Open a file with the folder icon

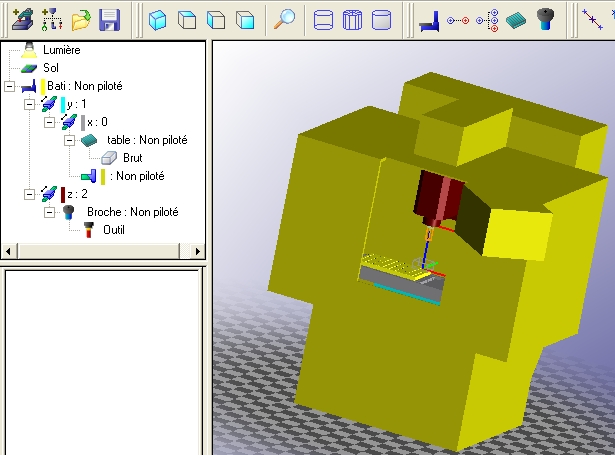pos(81,20)
